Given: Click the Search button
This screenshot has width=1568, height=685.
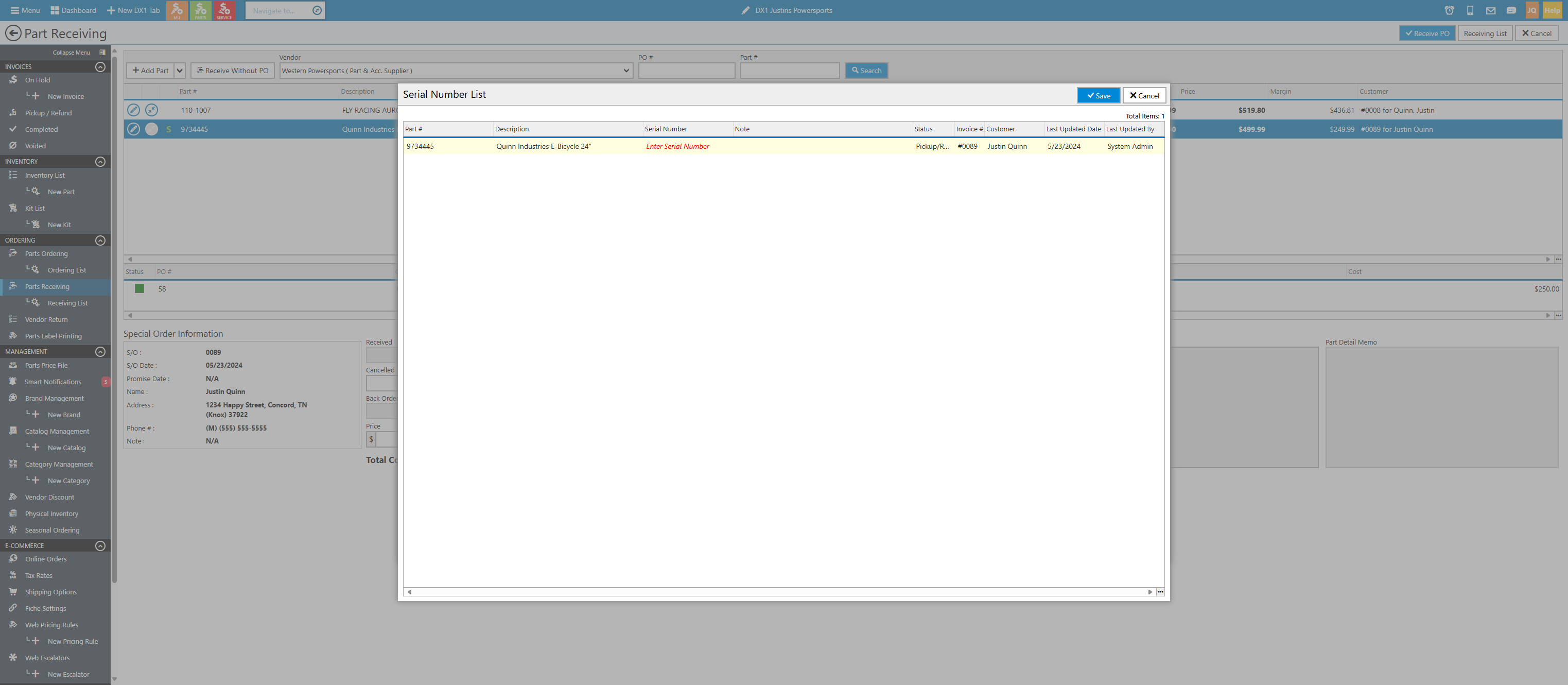Looking at the screenshot, I should [867, 71].
